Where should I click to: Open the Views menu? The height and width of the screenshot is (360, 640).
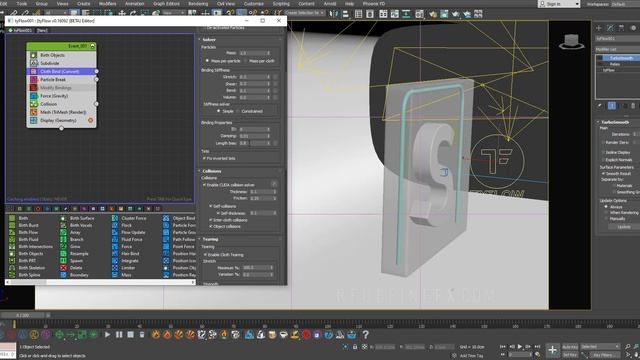pos(62,4)
